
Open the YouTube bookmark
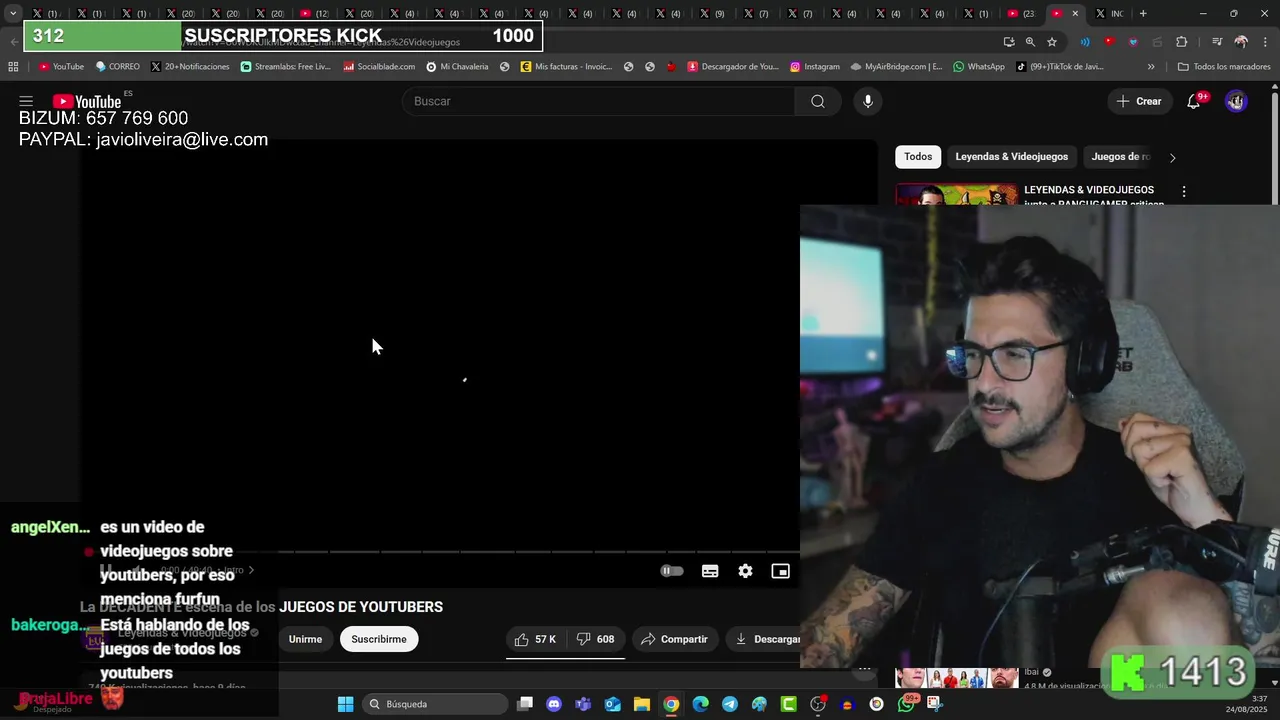pos(61,67)
